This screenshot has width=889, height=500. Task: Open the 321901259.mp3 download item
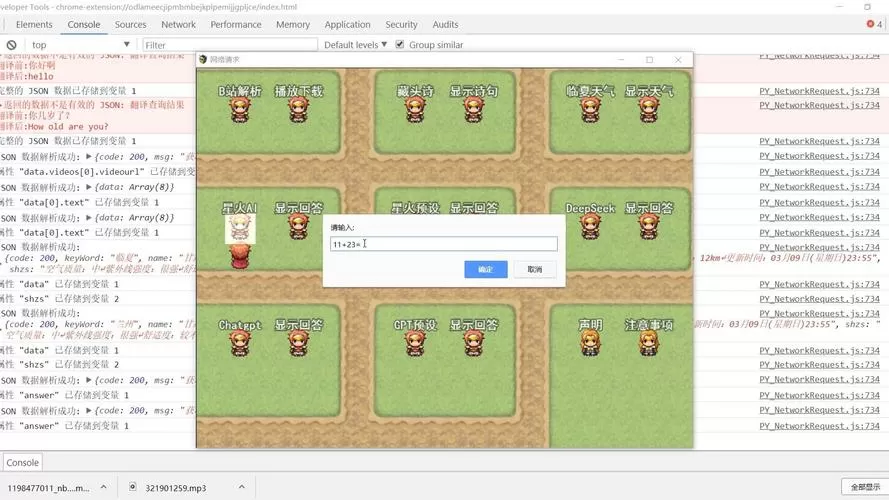176,488
